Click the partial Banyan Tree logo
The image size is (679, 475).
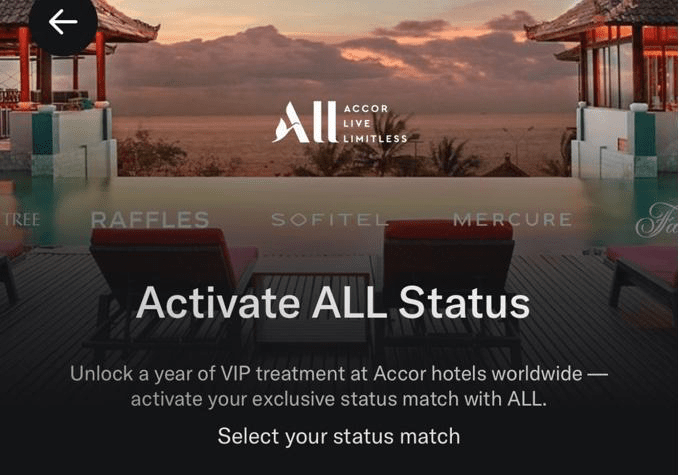click(x=20, y=220)
